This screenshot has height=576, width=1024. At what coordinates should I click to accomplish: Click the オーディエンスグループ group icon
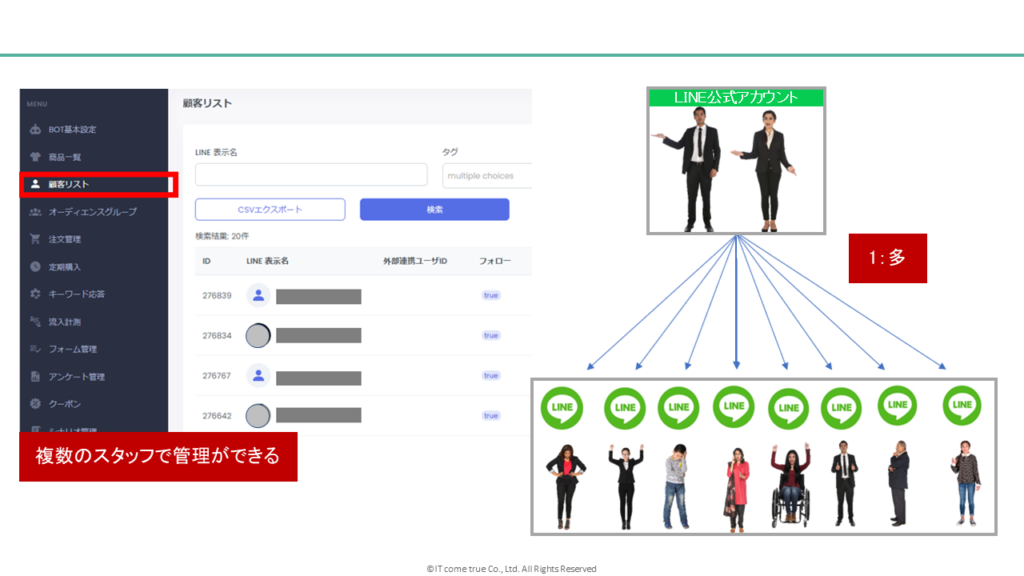coord(35,212)
